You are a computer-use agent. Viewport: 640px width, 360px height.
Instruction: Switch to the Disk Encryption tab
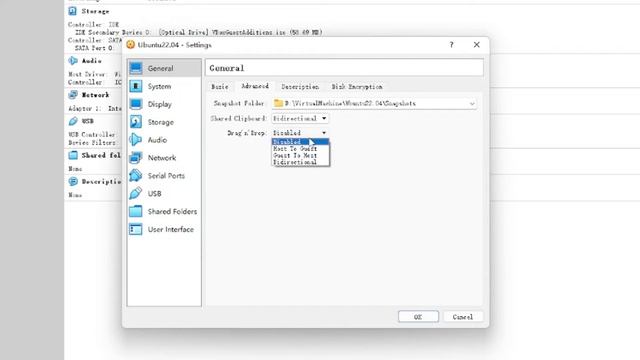[x=357, y=87]
